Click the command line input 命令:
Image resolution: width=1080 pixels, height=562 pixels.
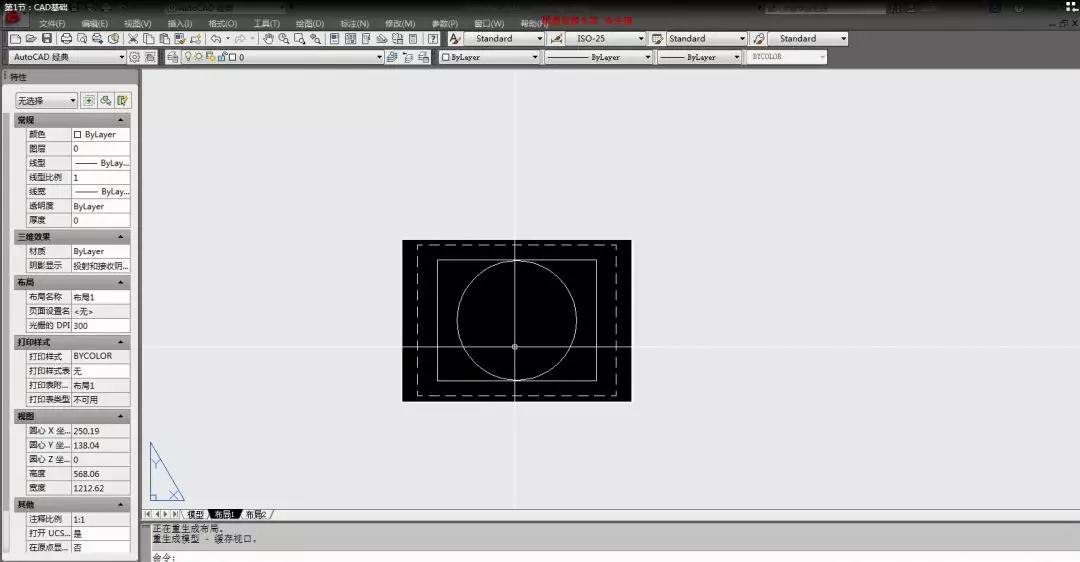613,556
